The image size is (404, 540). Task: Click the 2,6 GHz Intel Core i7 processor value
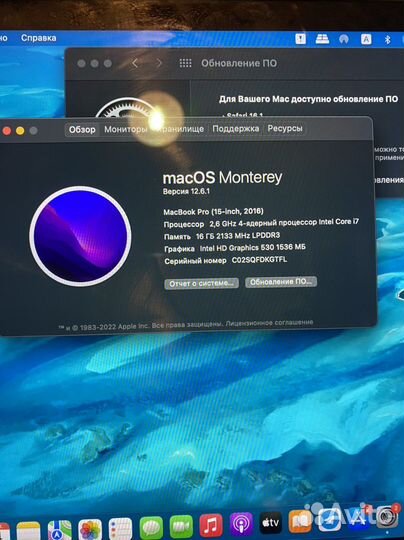pos(284,223)
